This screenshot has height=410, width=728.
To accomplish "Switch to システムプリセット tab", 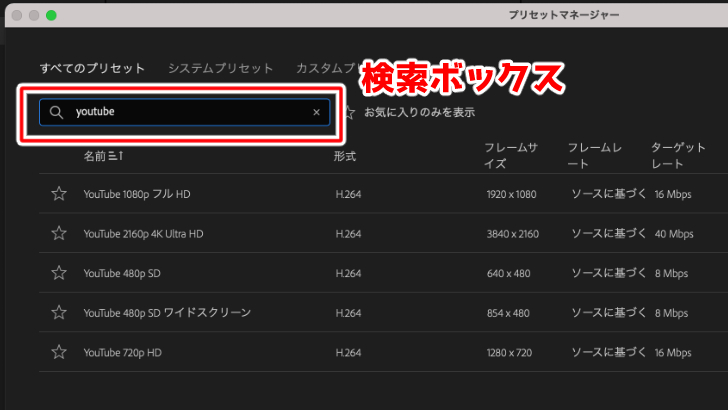I will 221,68.
